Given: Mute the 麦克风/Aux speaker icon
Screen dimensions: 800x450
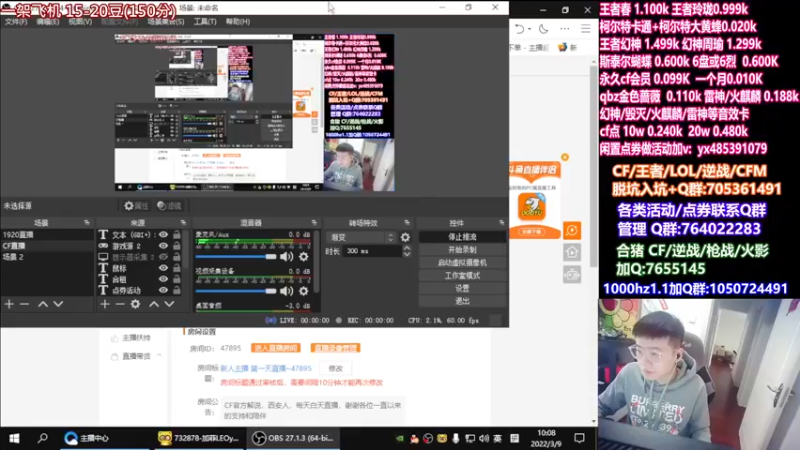Looking at the screenshot, I should [287, 257].
